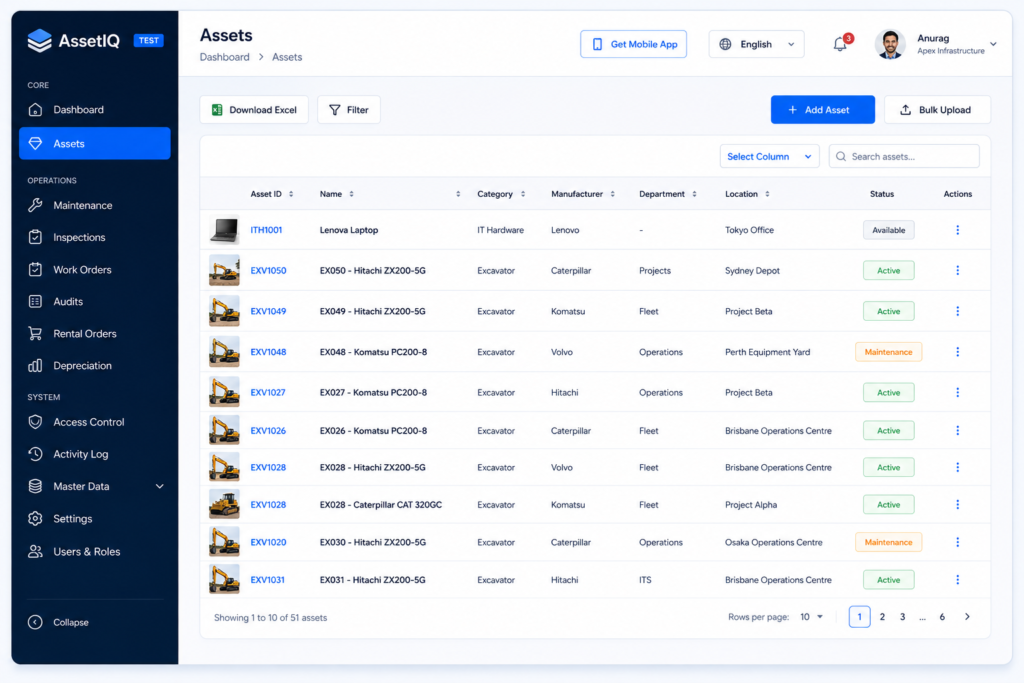Open asset ID link ITH1001
This screenshot has width=1024, height=683.
click(266, 230)
